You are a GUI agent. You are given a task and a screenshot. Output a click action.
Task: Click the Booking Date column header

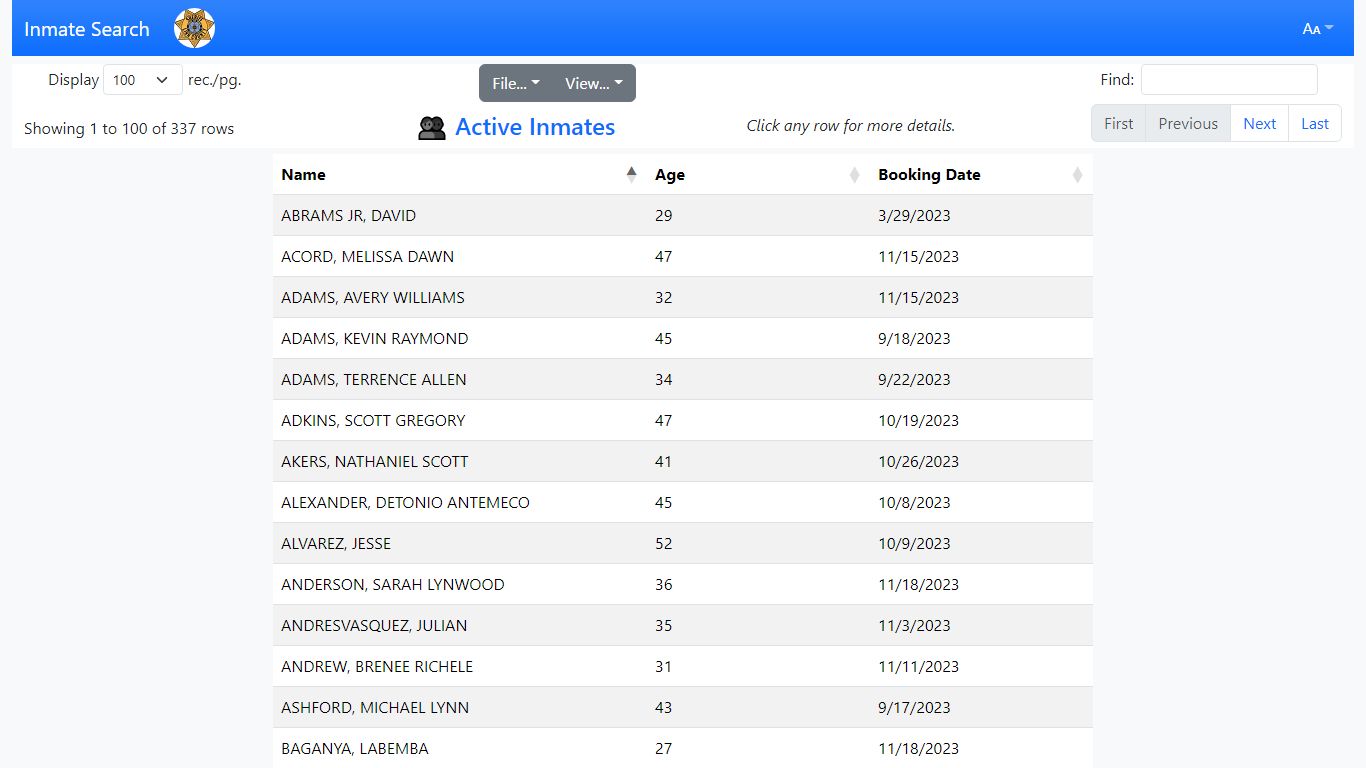(981, 174)
